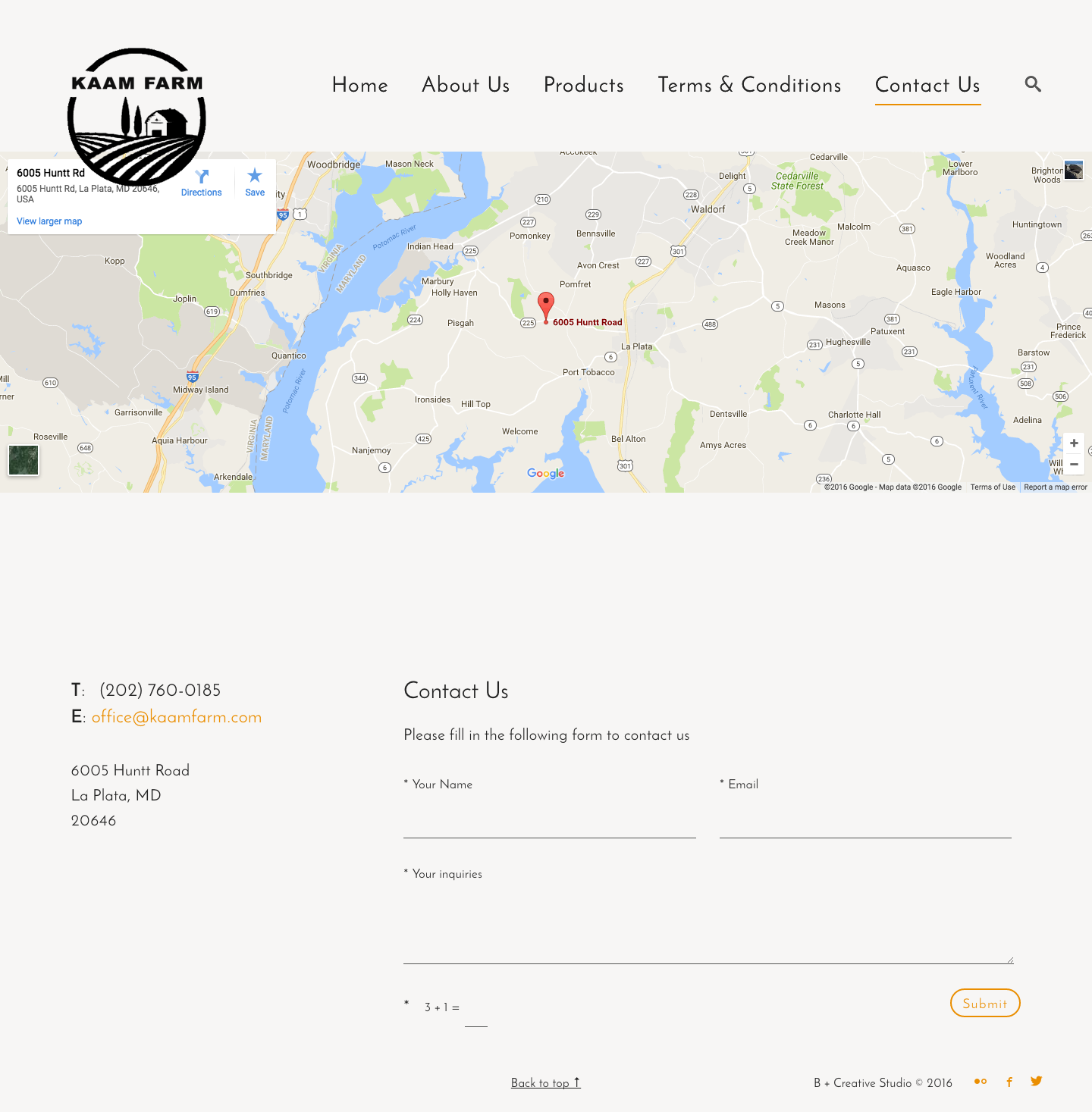Image resolution: width=1092 pixels, height=1112 pixels.
Task: Click the Eagle Harbor map label
Action: tap(956, 292)
